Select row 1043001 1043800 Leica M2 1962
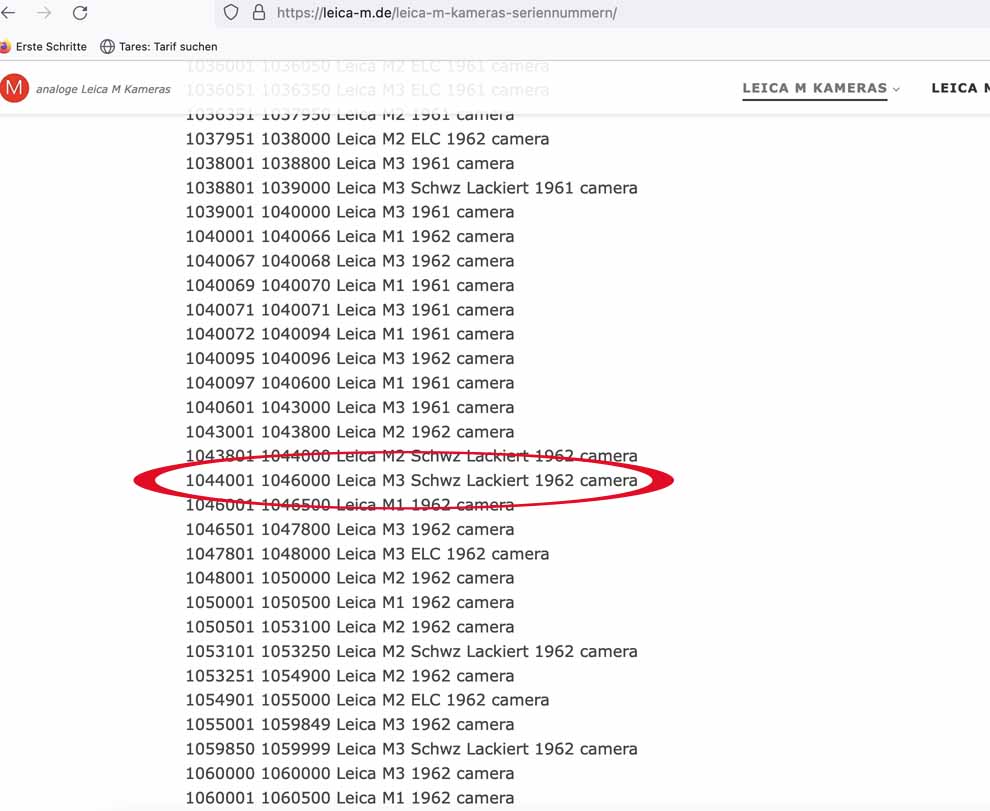Image resolution: width=990 pixels, height=811 pixels. [x=350, y=432]
